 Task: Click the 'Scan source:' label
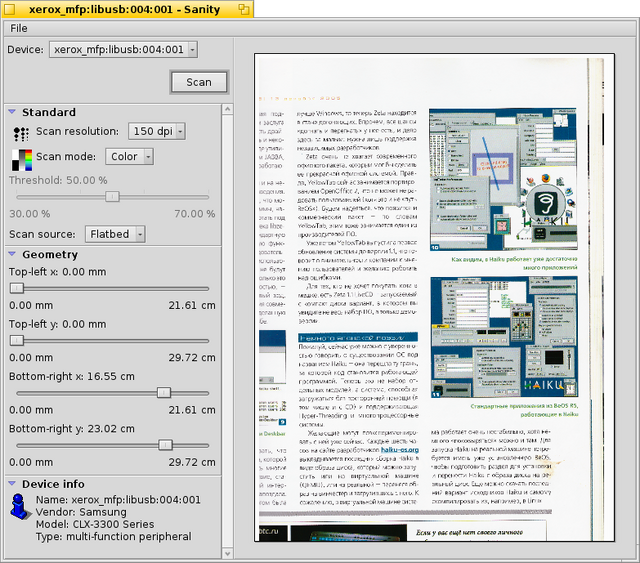(x=42, y=234)
